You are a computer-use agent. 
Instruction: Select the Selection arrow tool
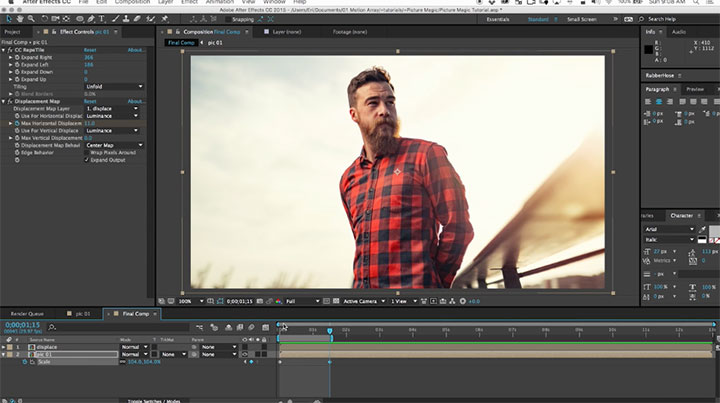(8, 19)
